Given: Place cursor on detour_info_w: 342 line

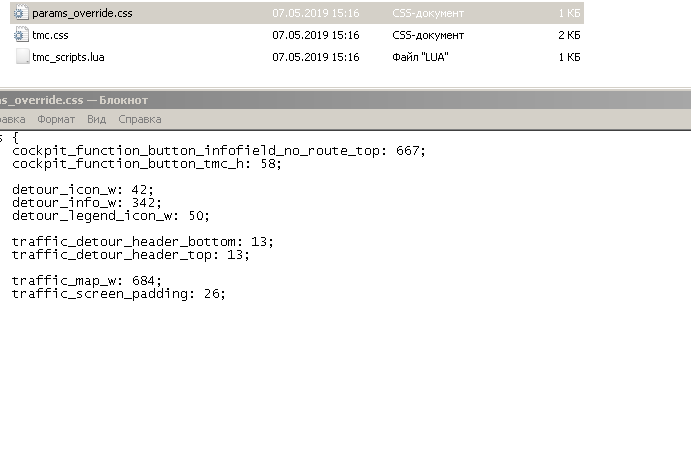Looking at the screenshot, I should tap(87, 203).
